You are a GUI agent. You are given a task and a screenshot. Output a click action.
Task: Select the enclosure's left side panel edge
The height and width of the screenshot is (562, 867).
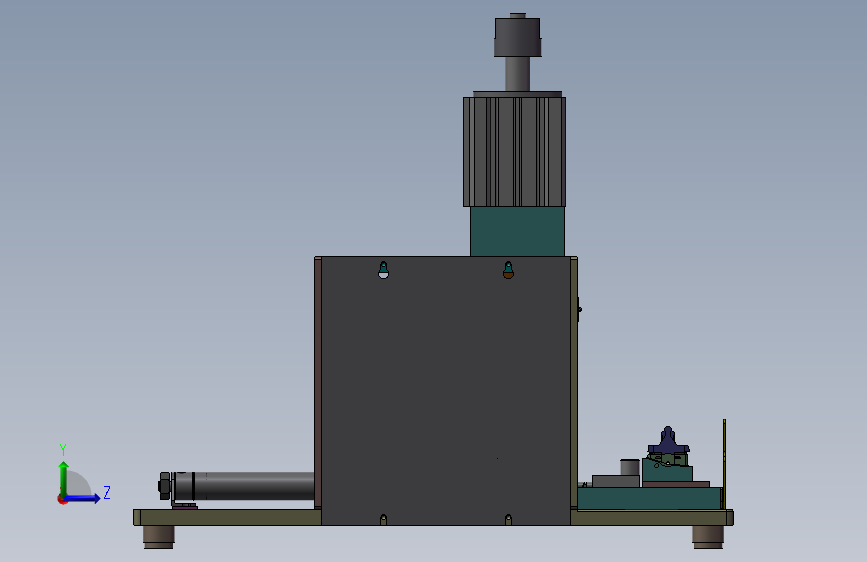(318, 383)
